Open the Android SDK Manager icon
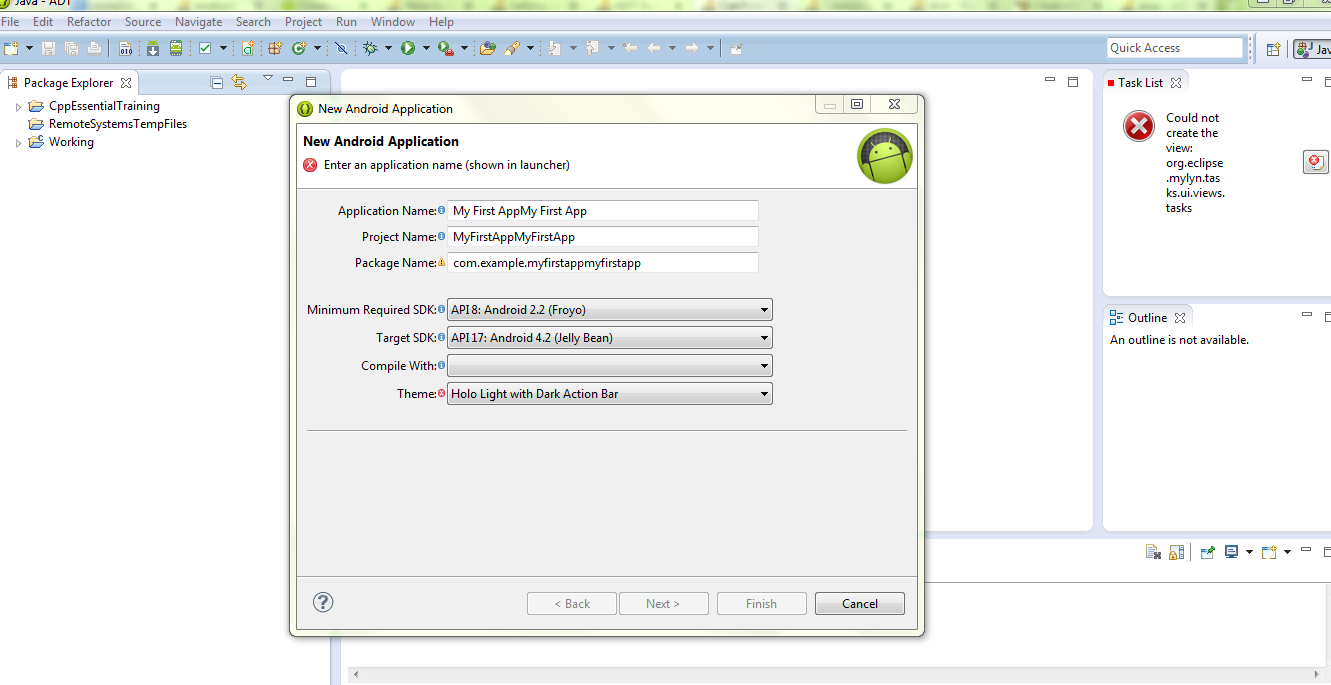This screenshot has height=685, width=1331. point(153,48)
